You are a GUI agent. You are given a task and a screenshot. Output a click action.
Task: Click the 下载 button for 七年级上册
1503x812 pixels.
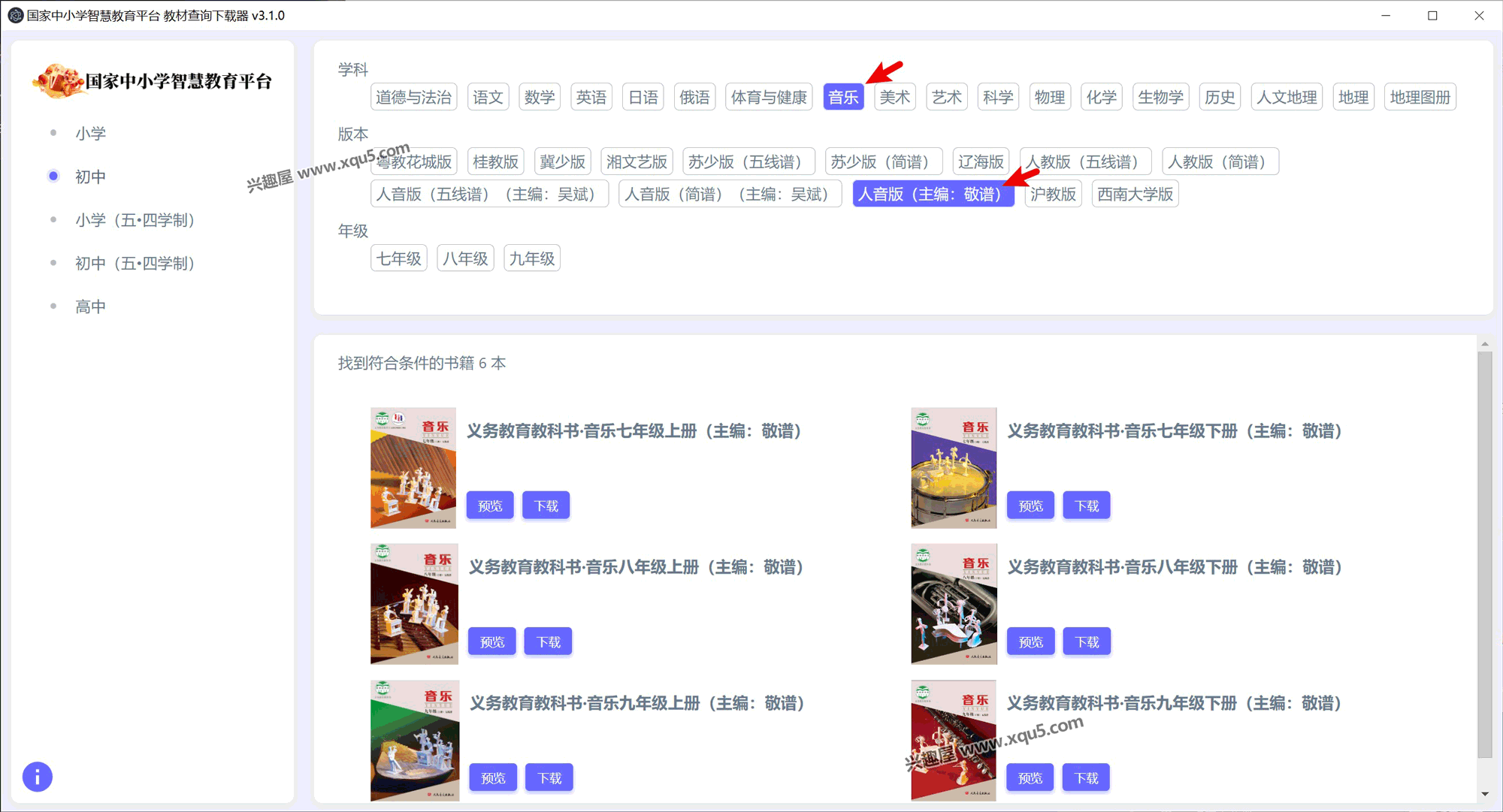point(547,504)
